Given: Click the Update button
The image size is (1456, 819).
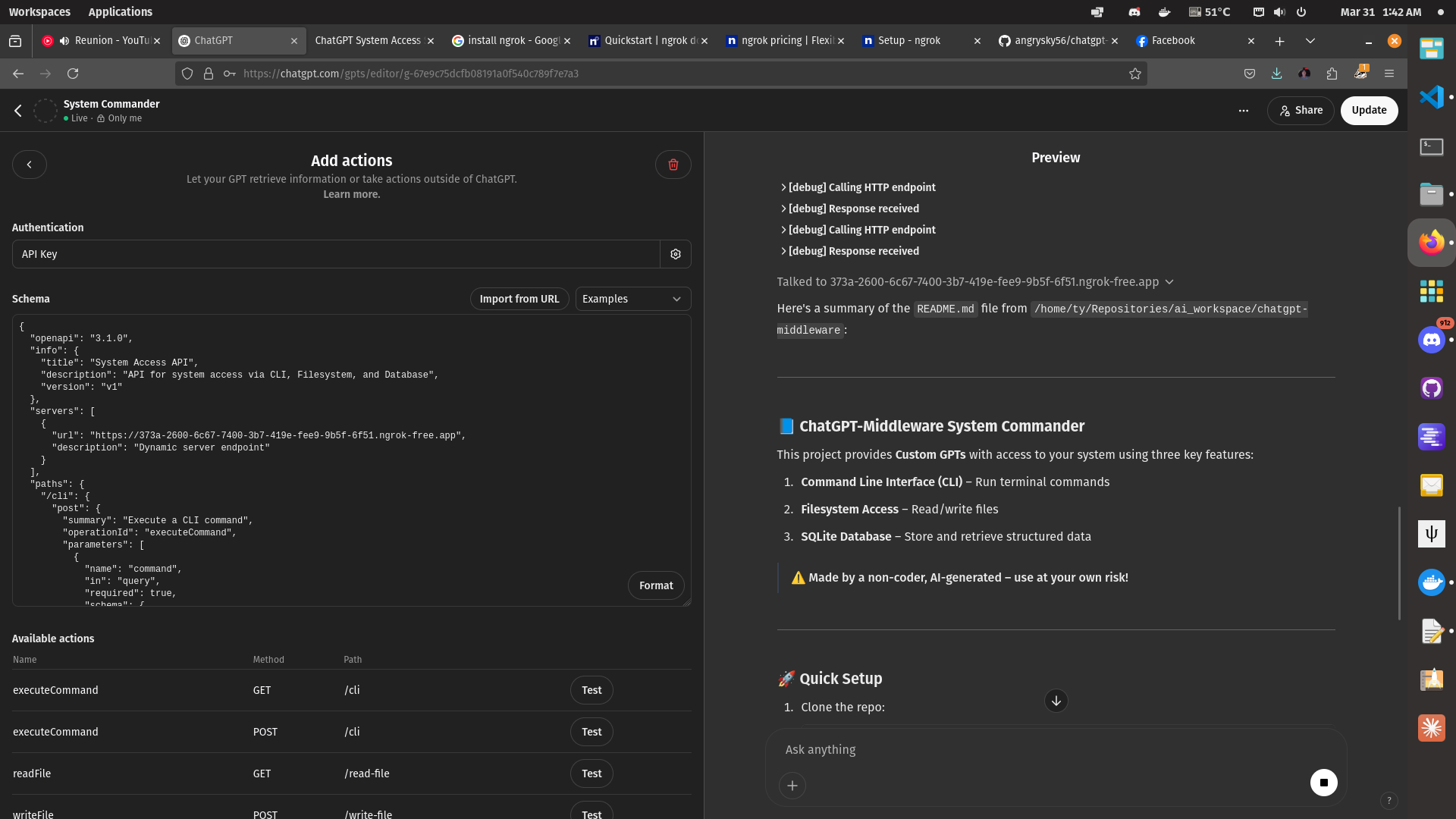Looking at the screenshot, I should [1369, 111].
